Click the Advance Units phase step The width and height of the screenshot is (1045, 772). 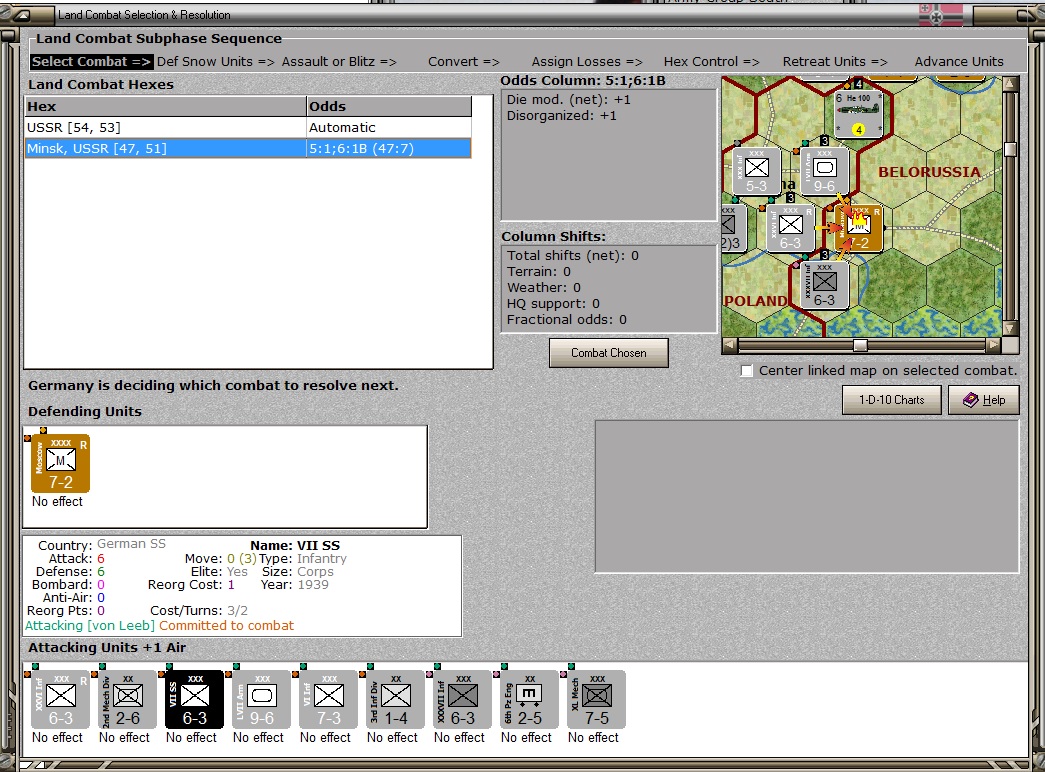coord(959,61)
